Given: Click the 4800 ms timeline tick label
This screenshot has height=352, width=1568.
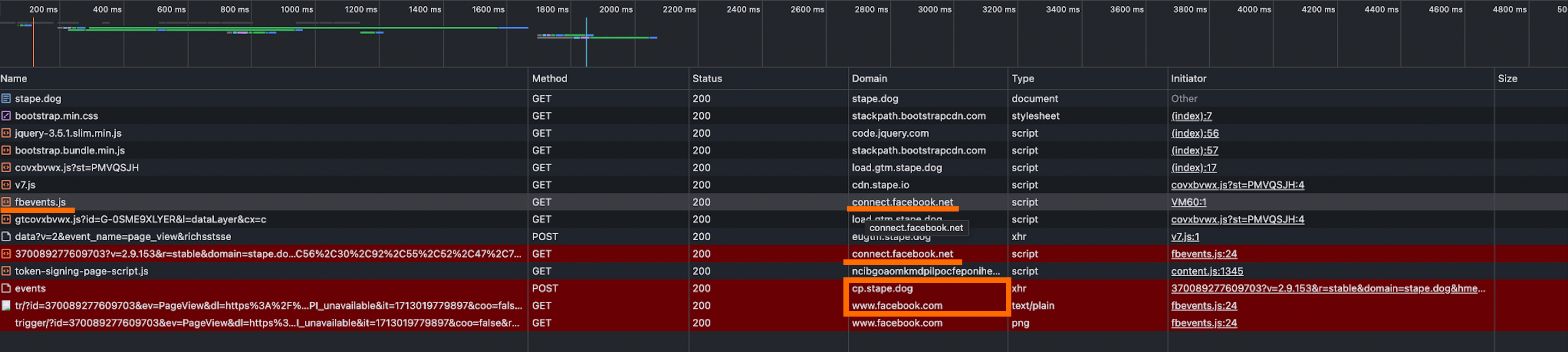Looking at the screenshot, I should 1509,9.
